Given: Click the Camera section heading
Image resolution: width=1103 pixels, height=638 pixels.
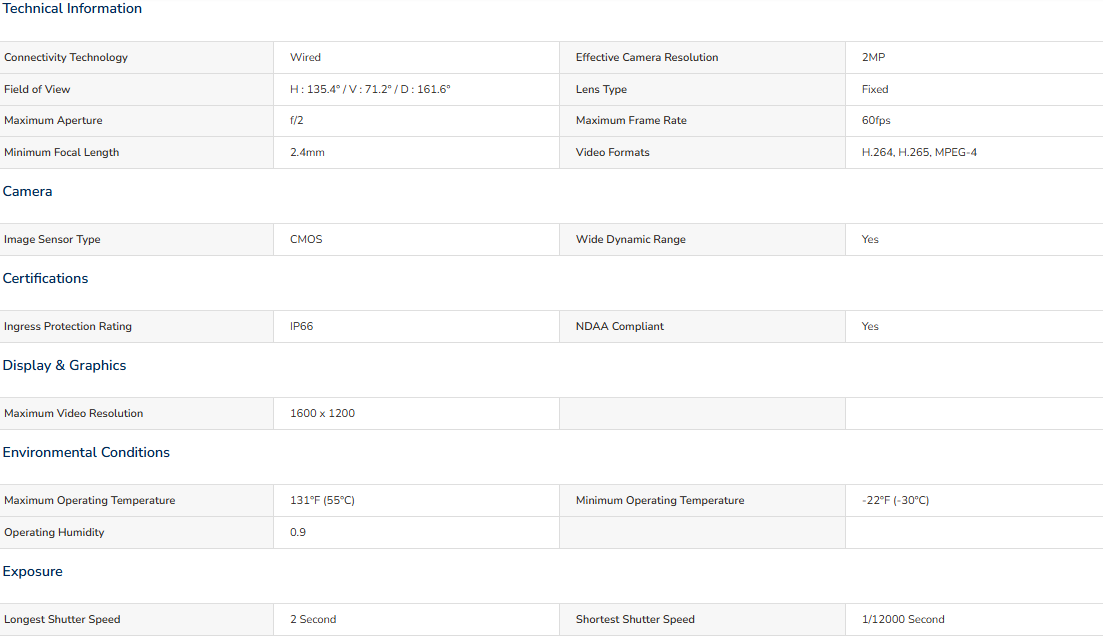Looking at the screenshot, I should 28,191.
